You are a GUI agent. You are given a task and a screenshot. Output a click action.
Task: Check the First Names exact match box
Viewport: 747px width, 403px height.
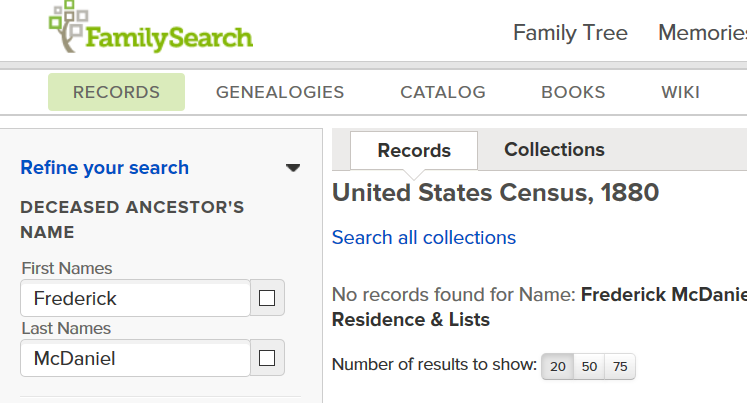pos(267,298)
